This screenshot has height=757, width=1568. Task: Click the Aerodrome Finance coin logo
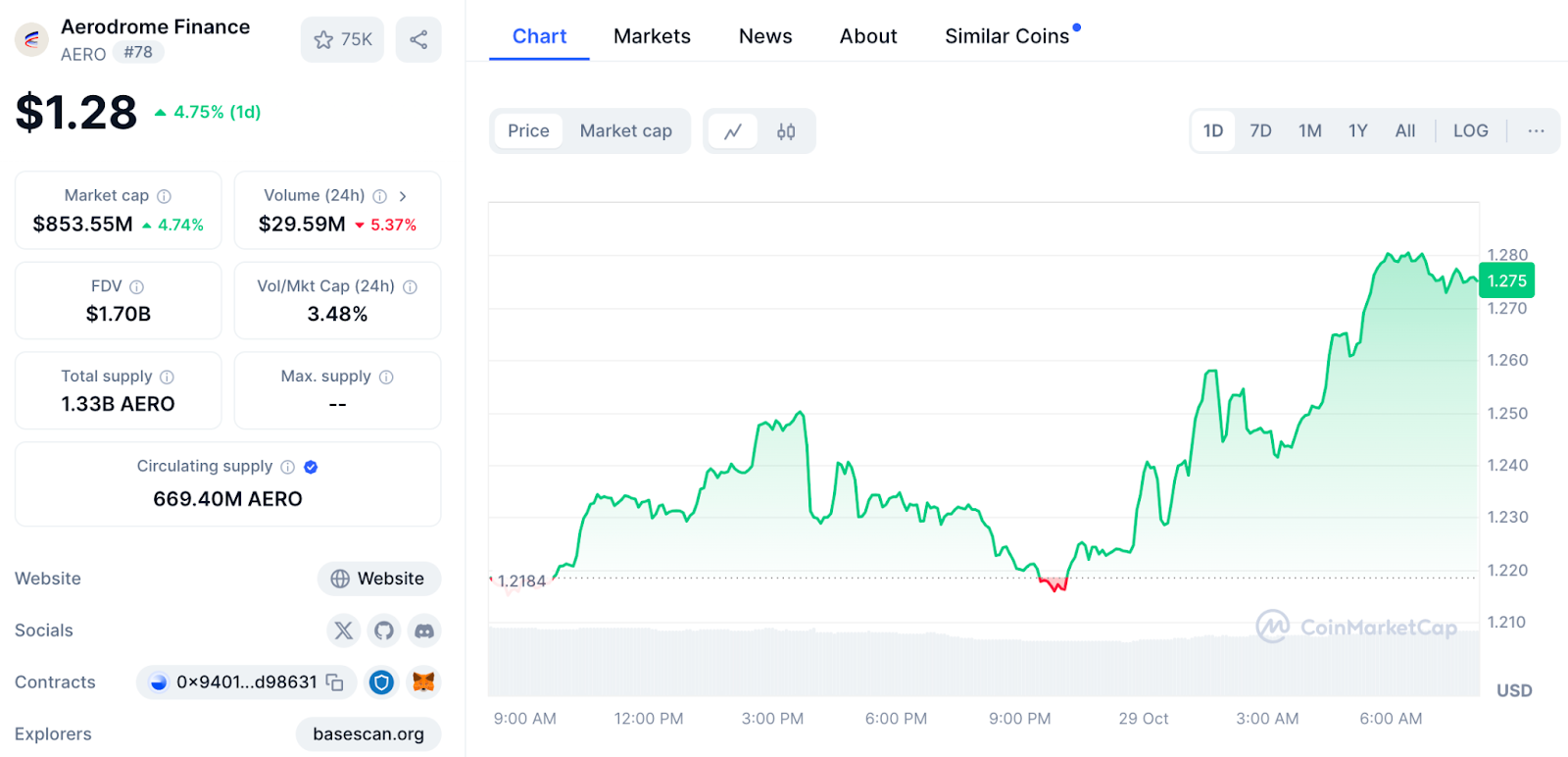point(31,39)
